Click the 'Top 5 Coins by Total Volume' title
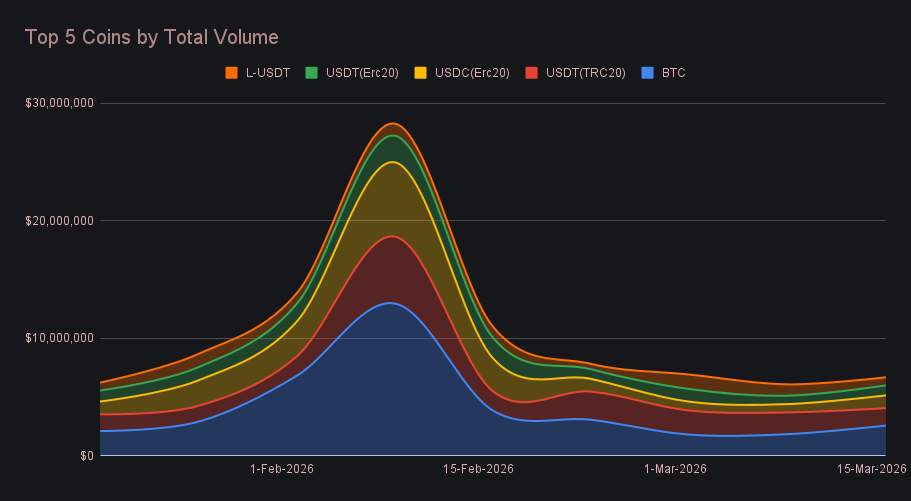 click(x=151, y=37)
